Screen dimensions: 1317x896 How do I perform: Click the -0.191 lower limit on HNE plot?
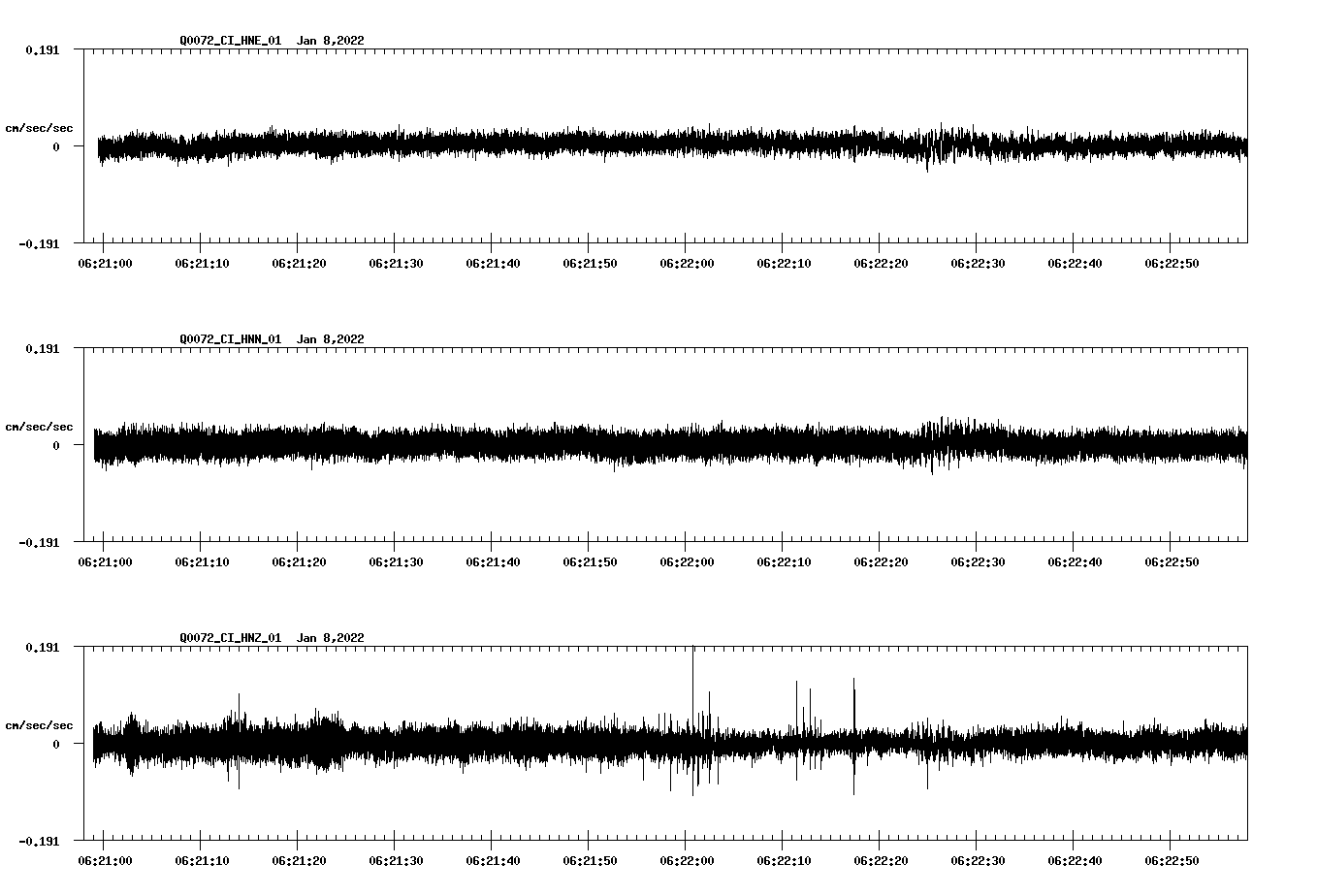tap(39, 244)
